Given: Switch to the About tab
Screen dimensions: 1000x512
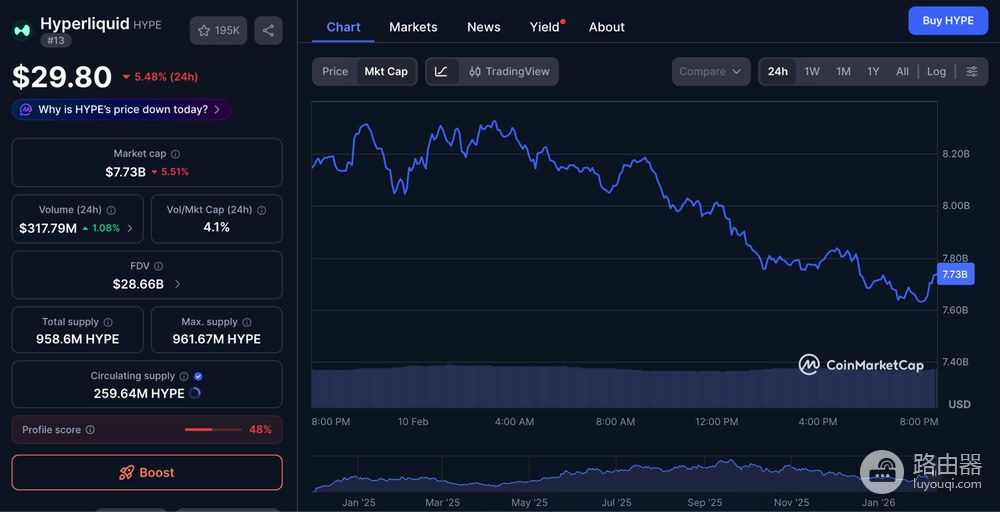Looking at the screenshot, I should pyautogui.click(x=607, y=27).
